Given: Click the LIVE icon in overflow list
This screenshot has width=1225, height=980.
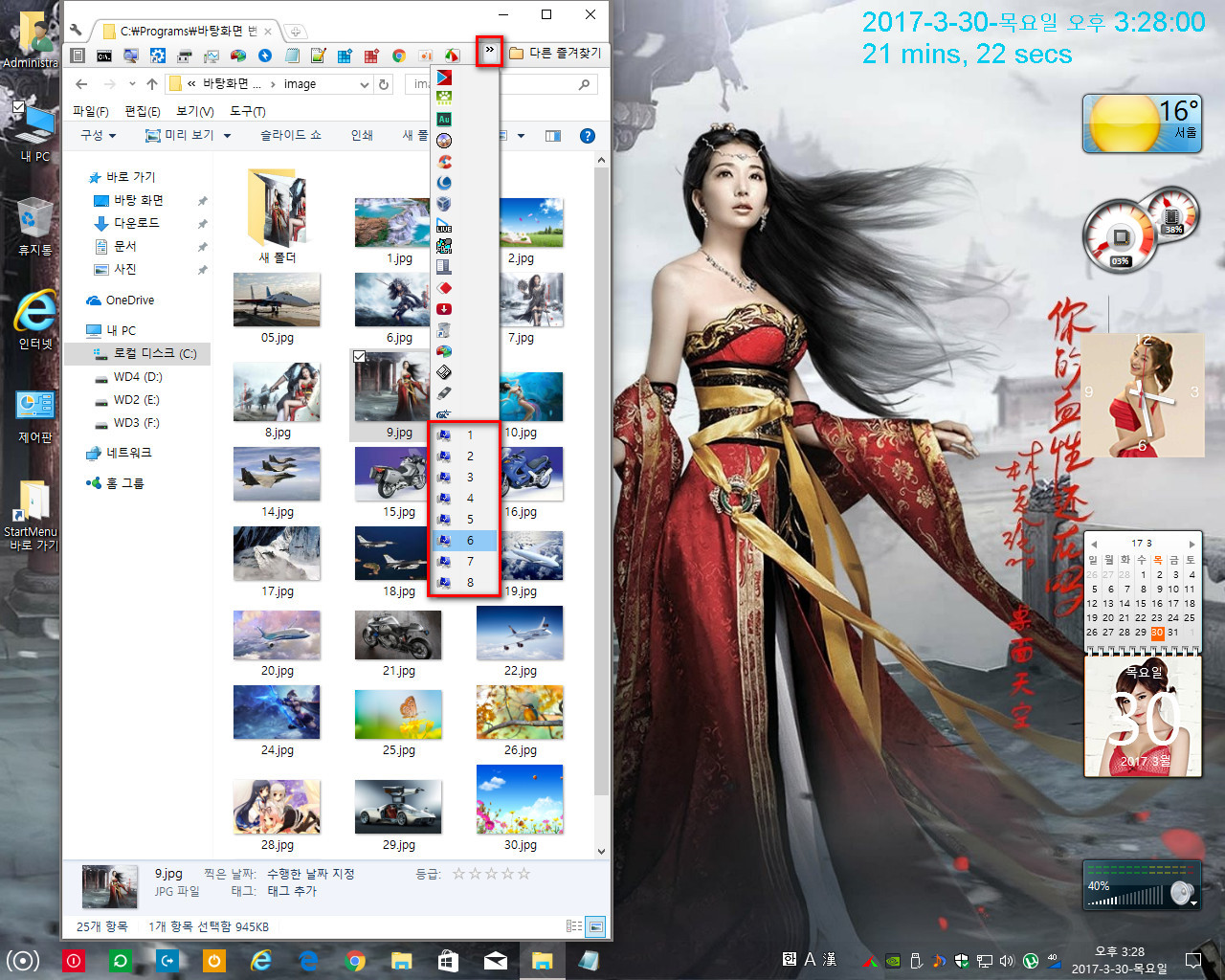Looking at the screenshot, I should tap(444, 224).
